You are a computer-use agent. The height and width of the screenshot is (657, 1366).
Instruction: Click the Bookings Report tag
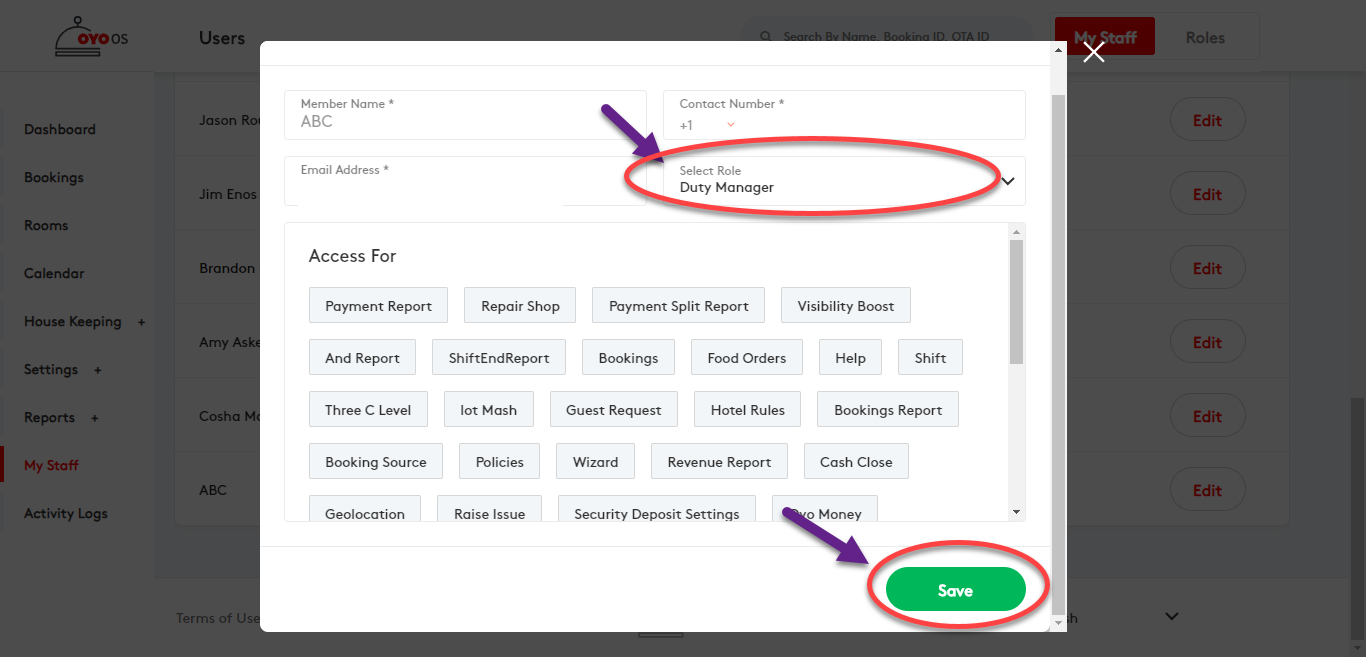888,410
